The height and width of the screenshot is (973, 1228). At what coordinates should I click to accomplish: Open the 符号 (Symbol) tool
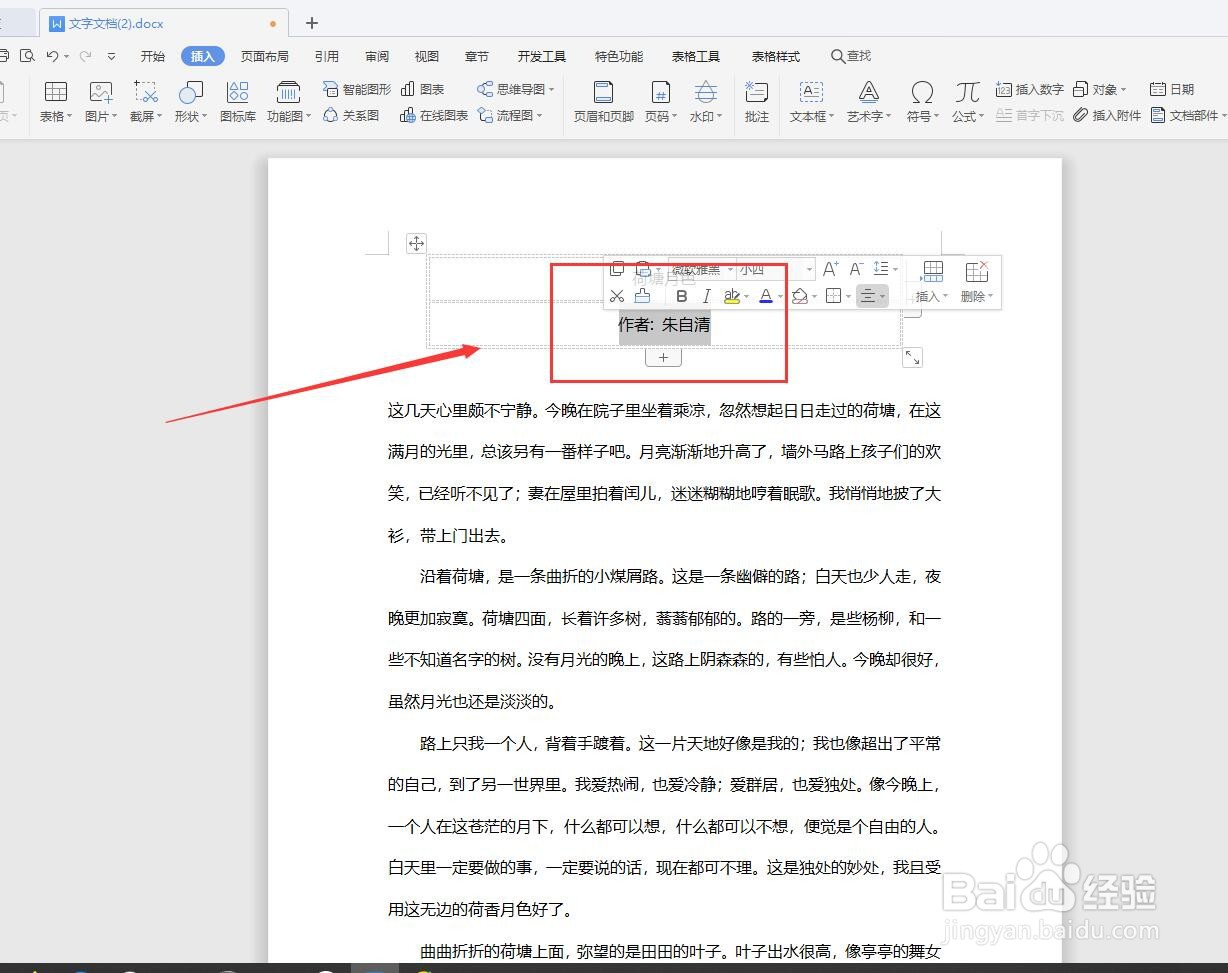(922, 102)
